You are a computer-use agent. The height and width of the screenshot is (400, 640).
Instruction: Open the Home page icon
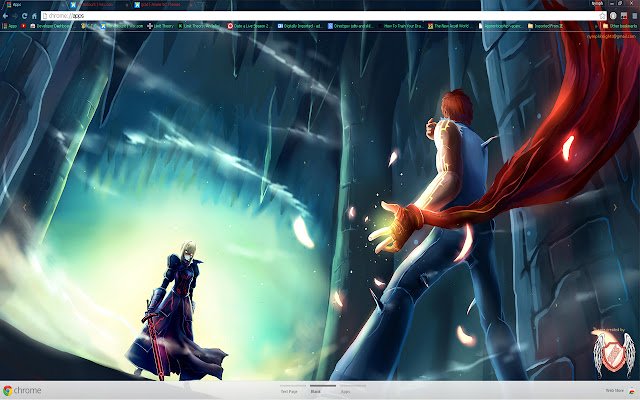[34, 16]
